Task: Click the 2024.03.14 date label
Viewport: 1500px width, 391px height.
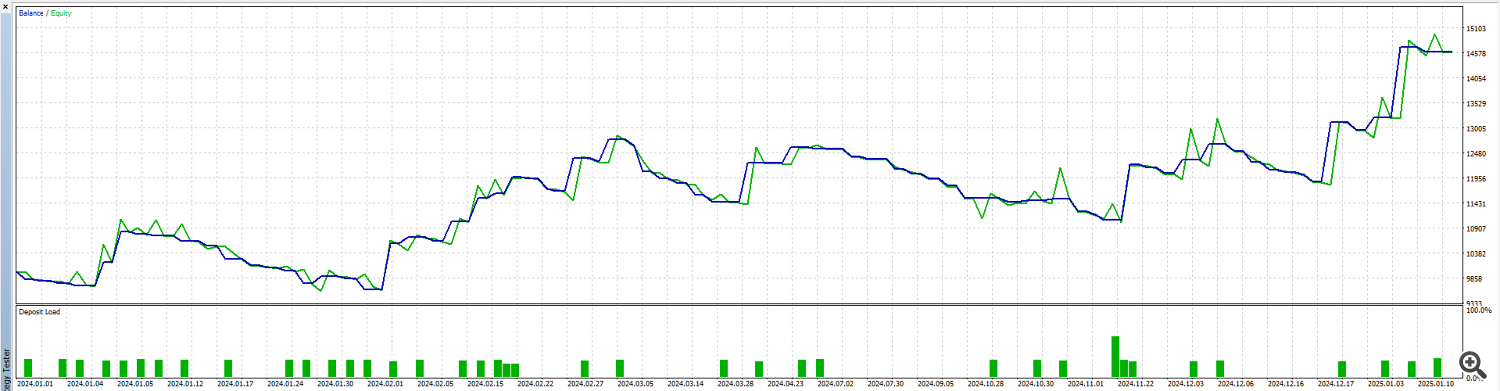Action: point(686,383)
